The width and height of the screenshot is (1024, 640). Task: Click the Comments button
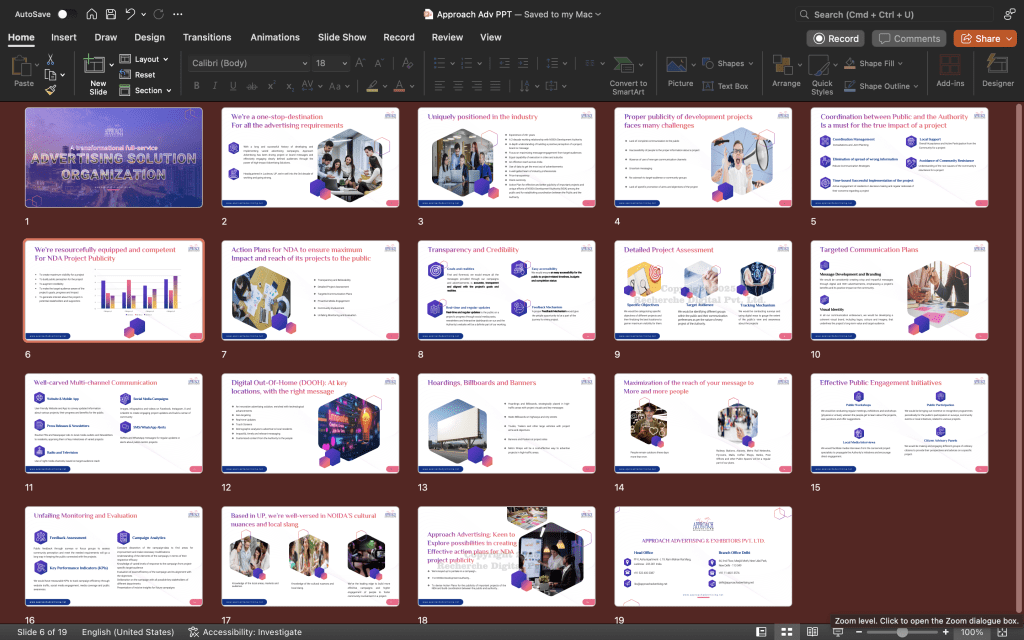click(908, 38)
